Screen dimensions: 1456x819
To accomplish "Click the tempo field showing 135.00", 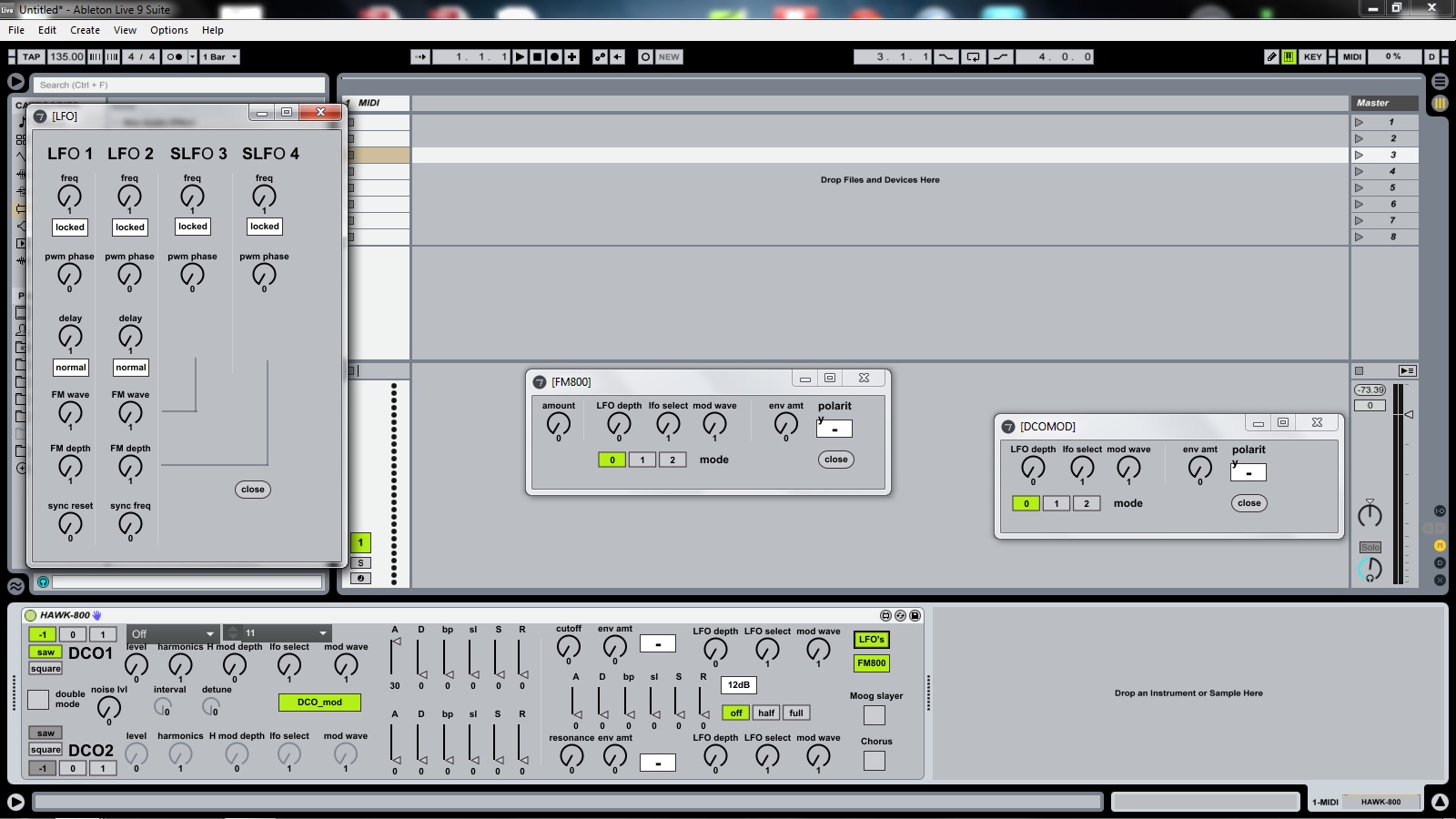I will point(66,56).
